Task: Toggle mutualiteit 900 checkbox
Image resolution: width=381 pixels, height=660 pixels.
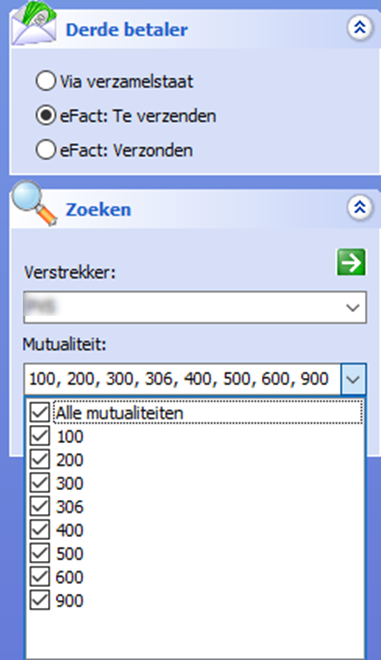Action: pos(40,600)
